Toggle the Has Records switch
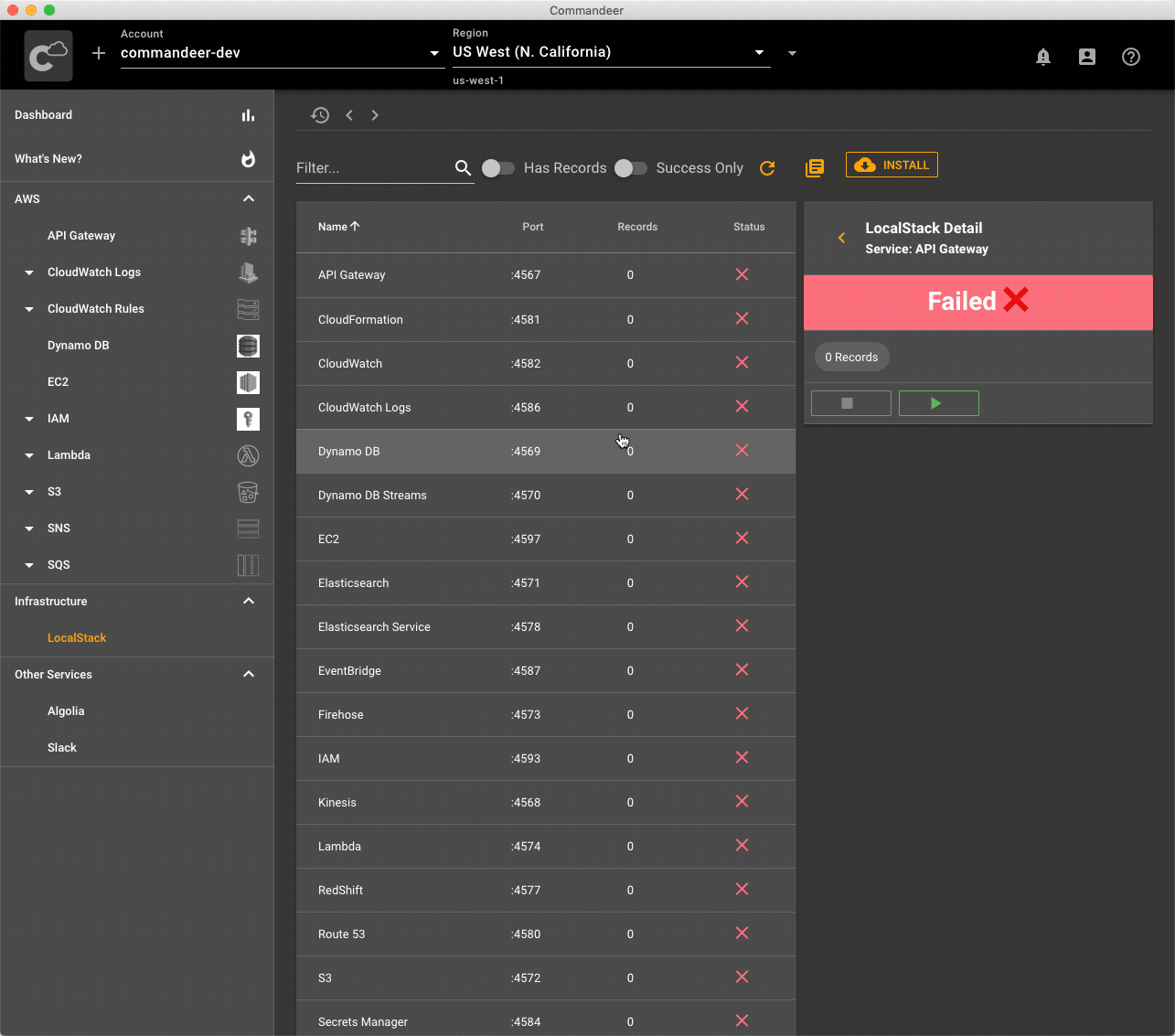 pyautogui.click(x=498, y=168)
